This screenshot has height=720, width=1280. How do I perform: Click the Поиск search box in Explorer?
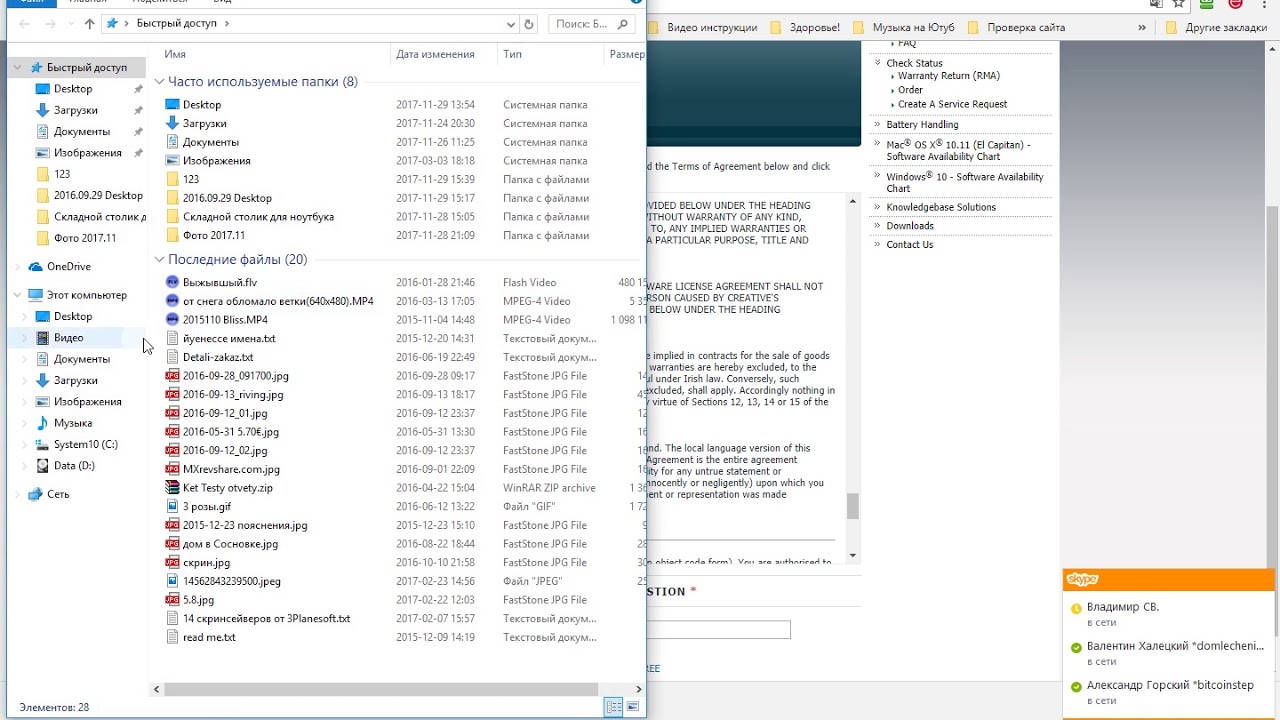(593, 23)
